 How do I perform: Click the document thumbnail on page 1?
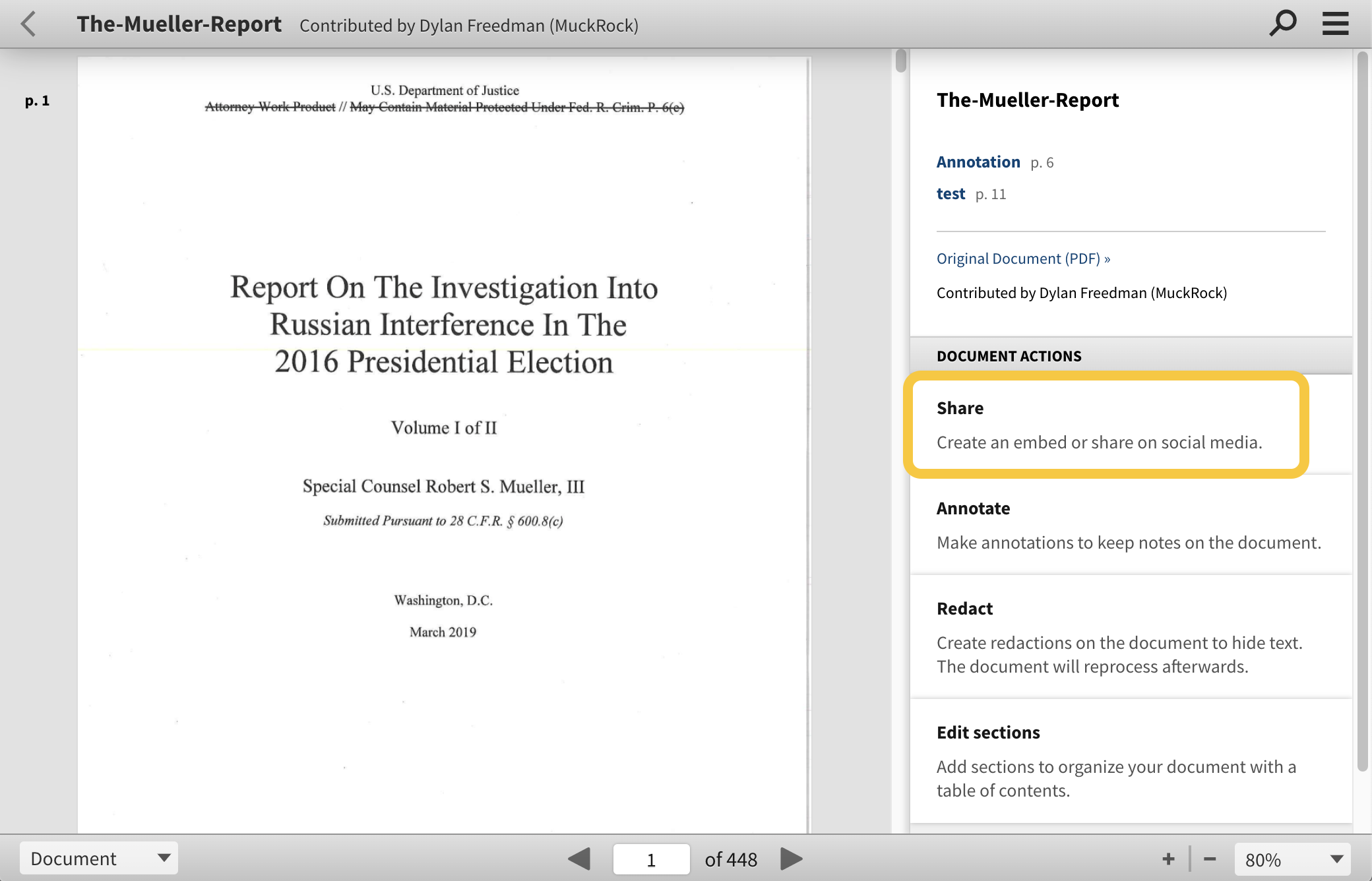click(445, 440)
